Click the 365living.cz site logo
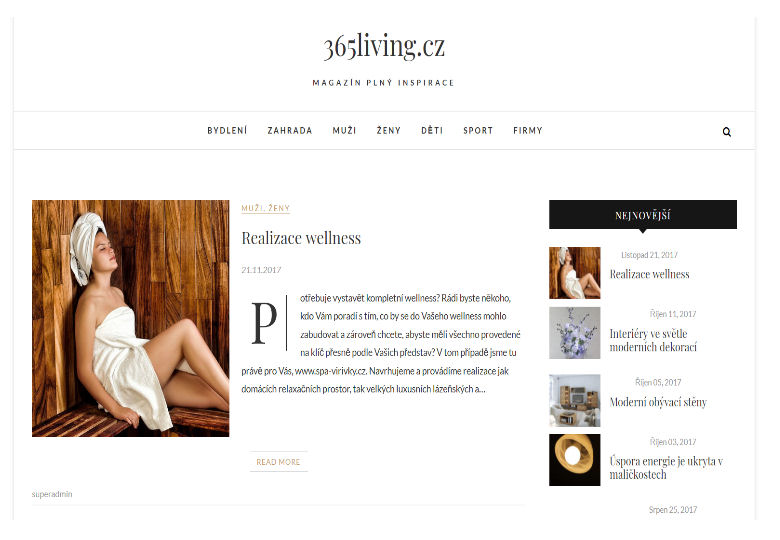Viewport: 780px width, 540px height. 384,47
